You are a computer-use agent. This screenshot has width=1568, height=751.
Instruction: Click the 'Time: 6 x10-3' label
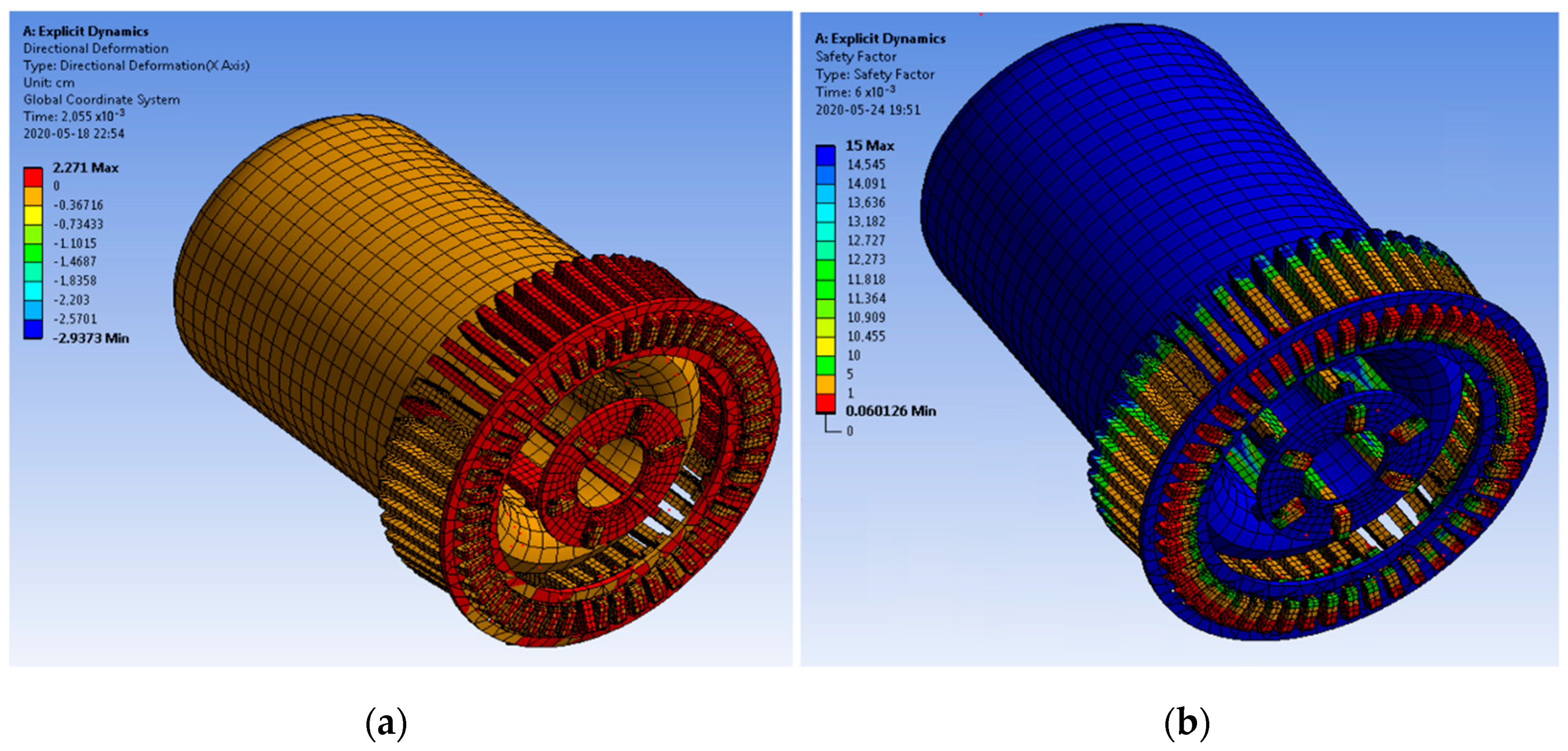tap(855, 92)
